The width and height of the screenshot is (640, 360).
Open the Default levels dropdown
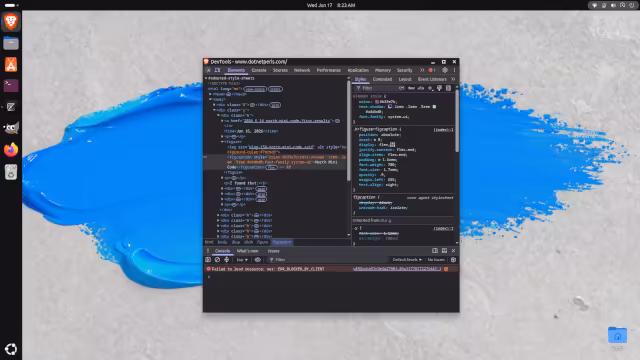[x=407, y=260]
